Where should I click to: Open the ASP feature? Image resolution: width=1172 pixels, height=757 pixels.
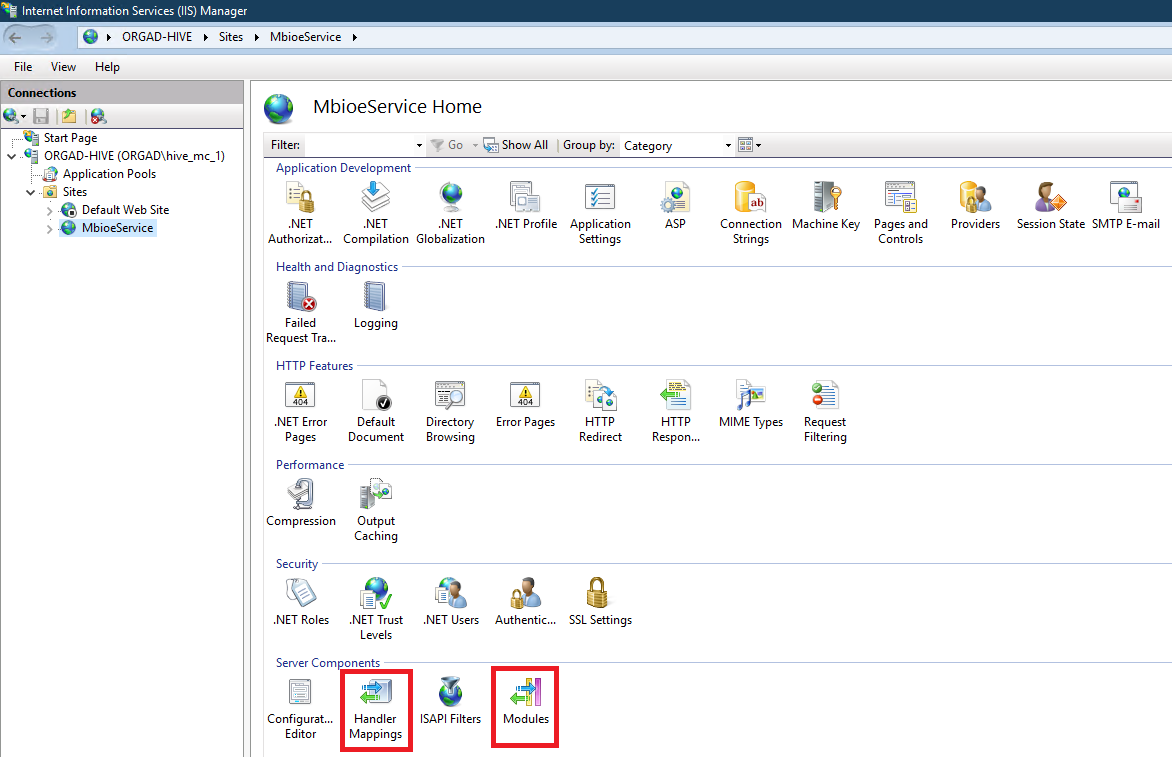click(675, 206)
